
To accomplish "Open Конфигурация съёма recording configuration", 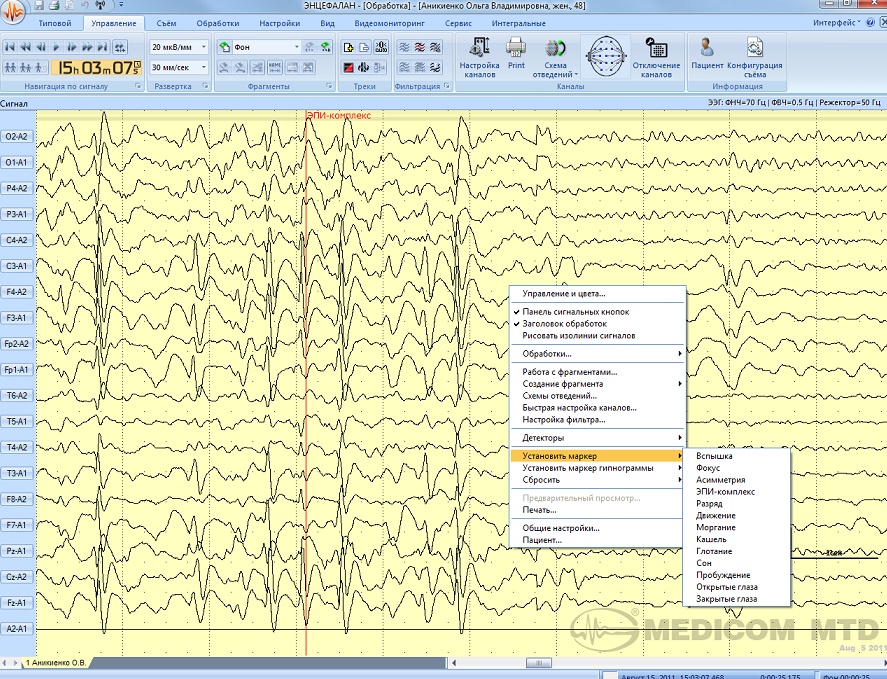I will click(755, 57).
